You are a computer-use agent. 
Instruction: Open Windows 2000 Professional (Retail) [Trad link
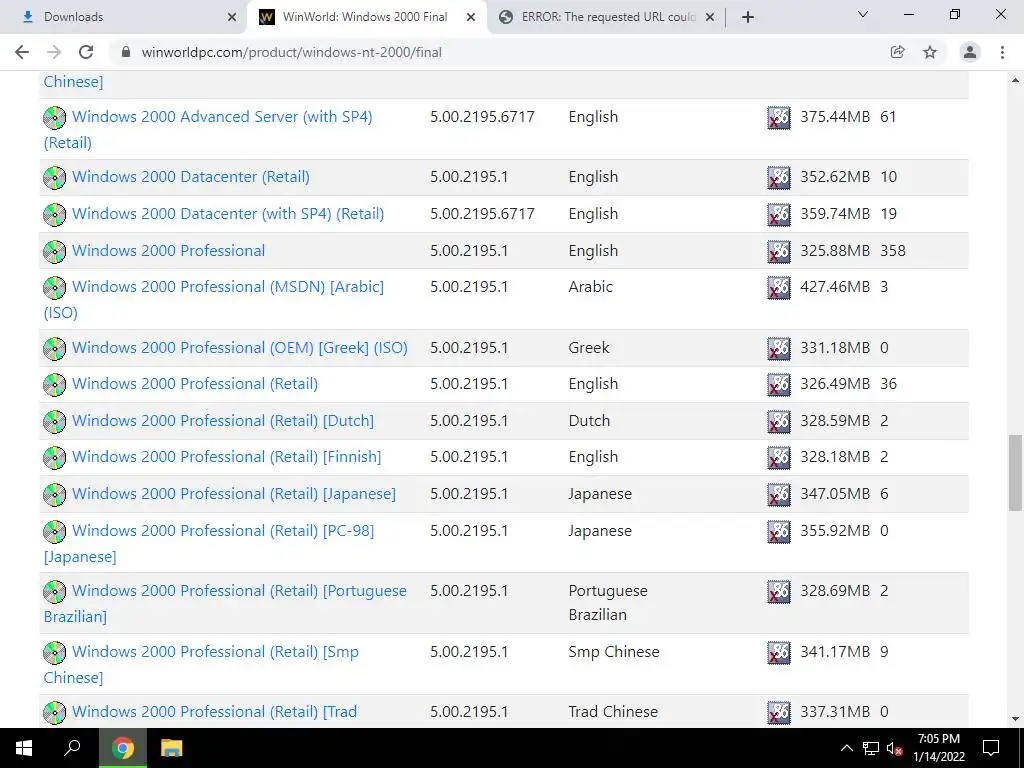(x=214, y=712)
